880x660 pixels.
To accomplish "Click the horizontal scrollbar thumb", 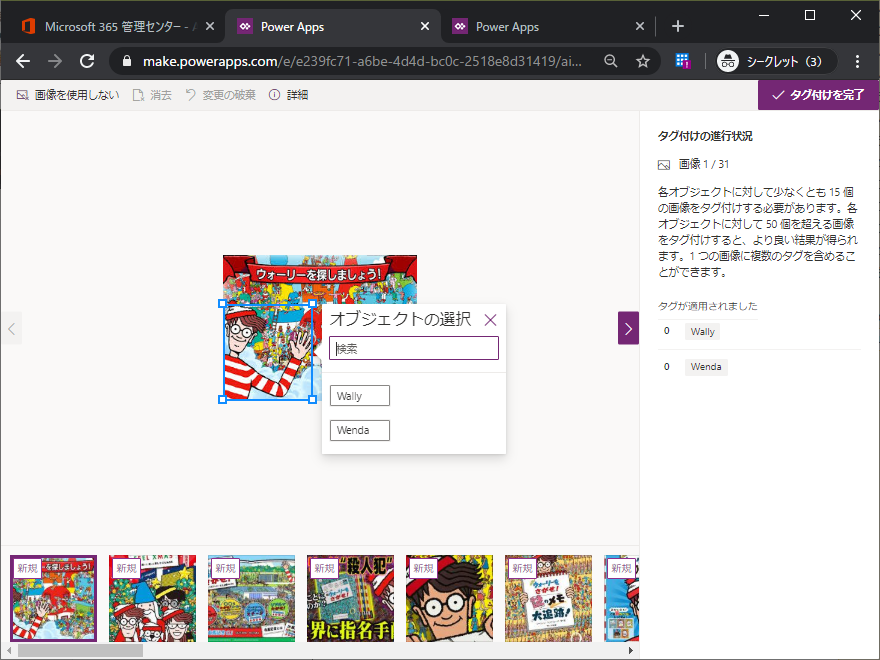I will [x=80, y=650].
